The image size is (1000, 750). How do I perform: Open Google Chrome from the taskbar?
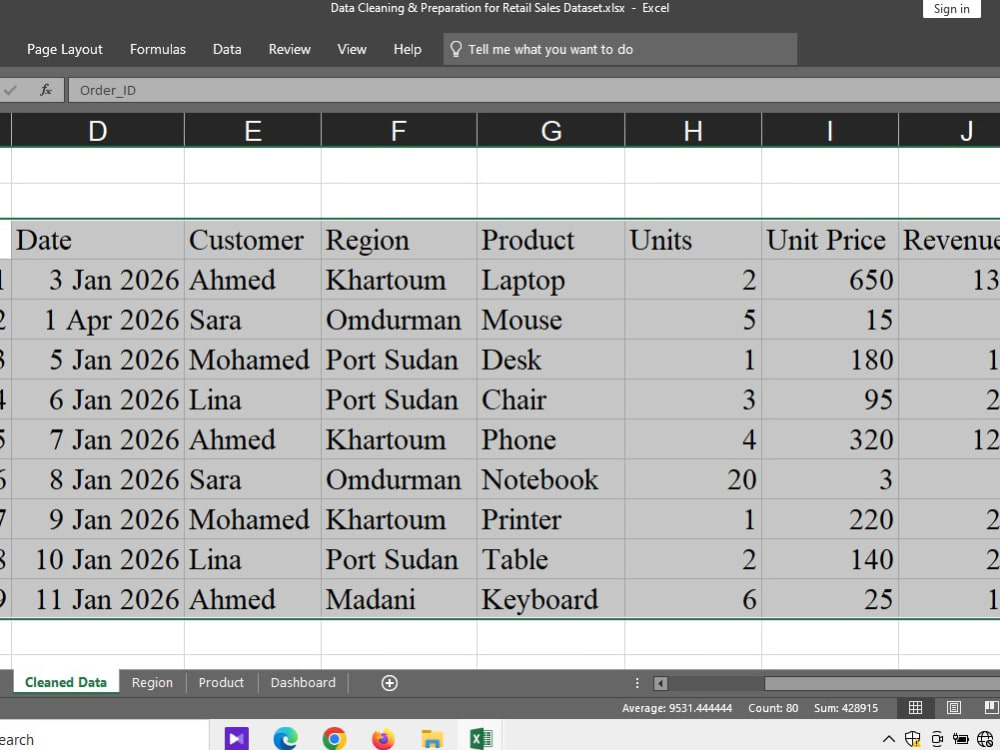point(334,739)
